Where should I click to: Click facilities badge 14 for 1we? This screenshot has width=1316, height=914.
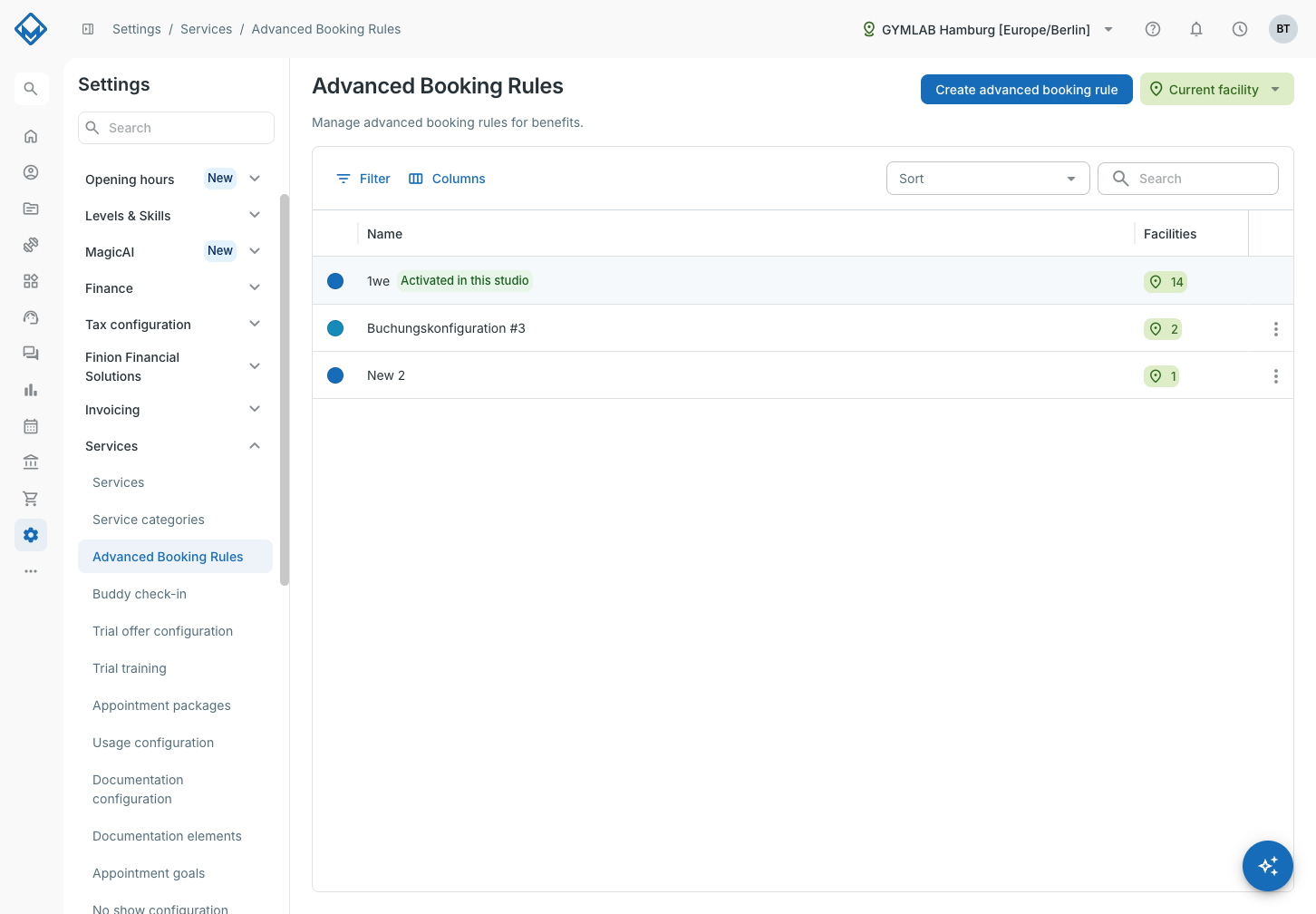[x=1166, y=282]
